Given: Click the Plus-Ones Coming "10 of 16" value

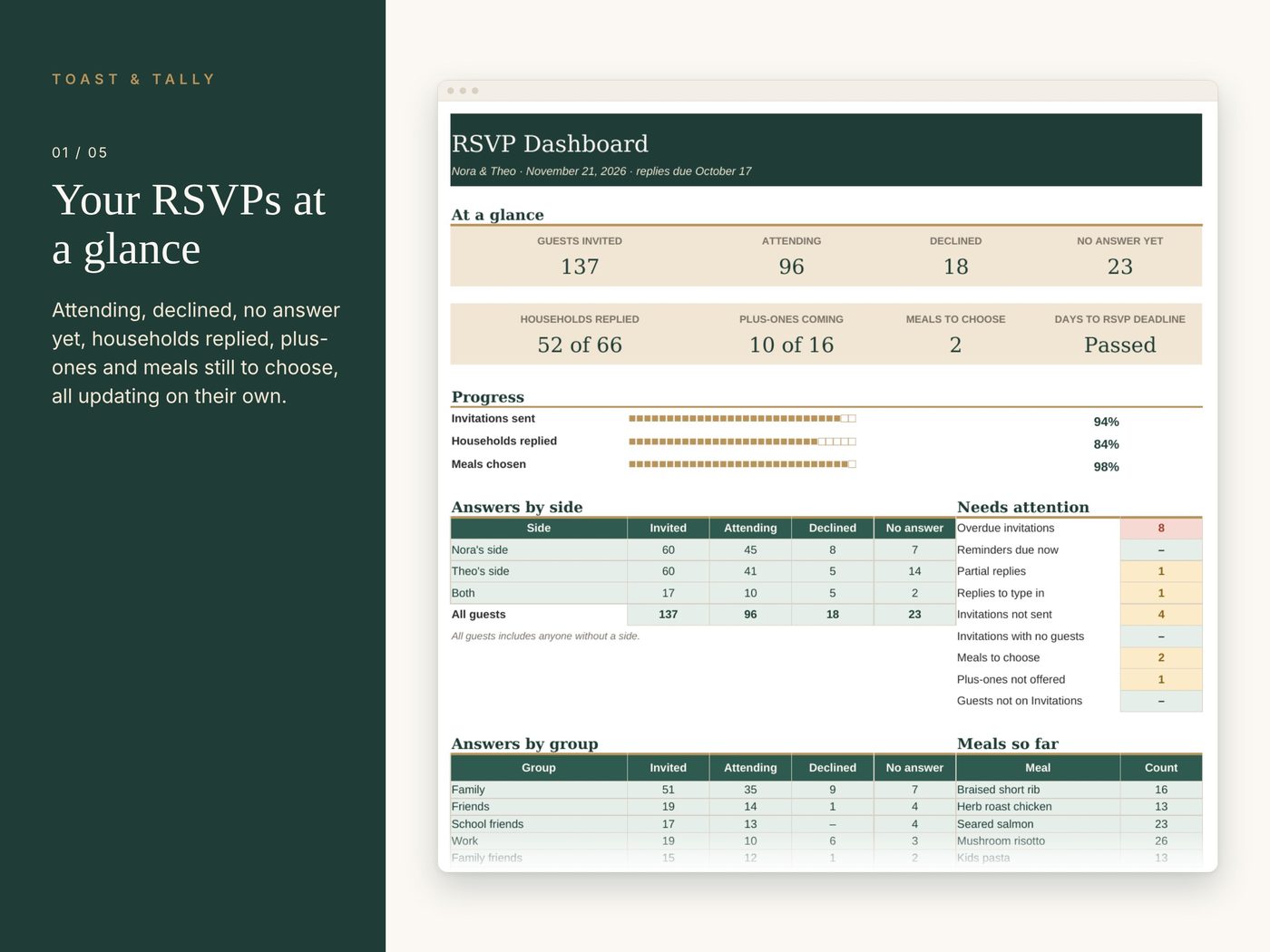Looking at the screenshot, I should pos(791,345).
